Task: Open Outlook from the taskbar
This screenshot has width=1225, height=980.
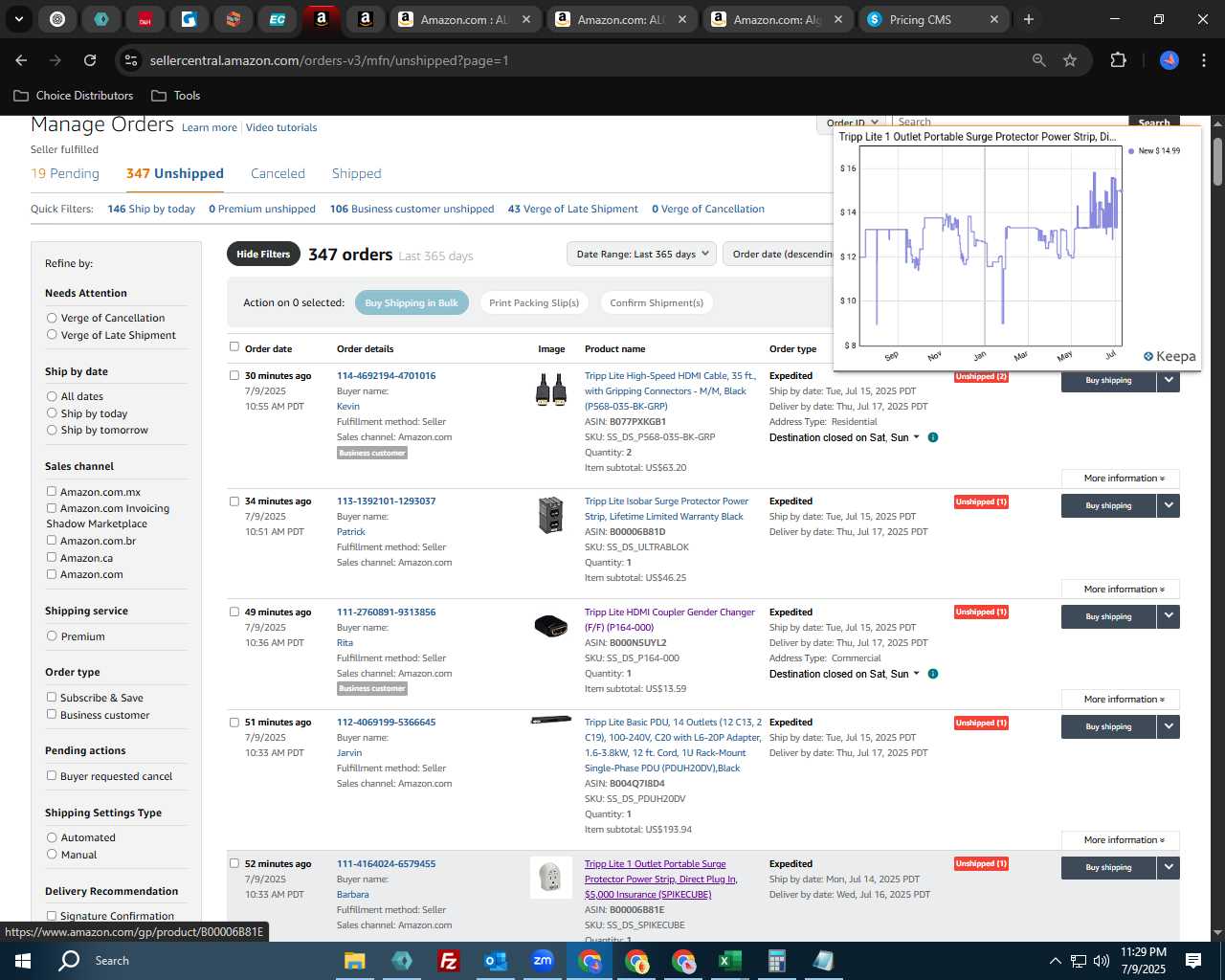Action: point(496,961)
